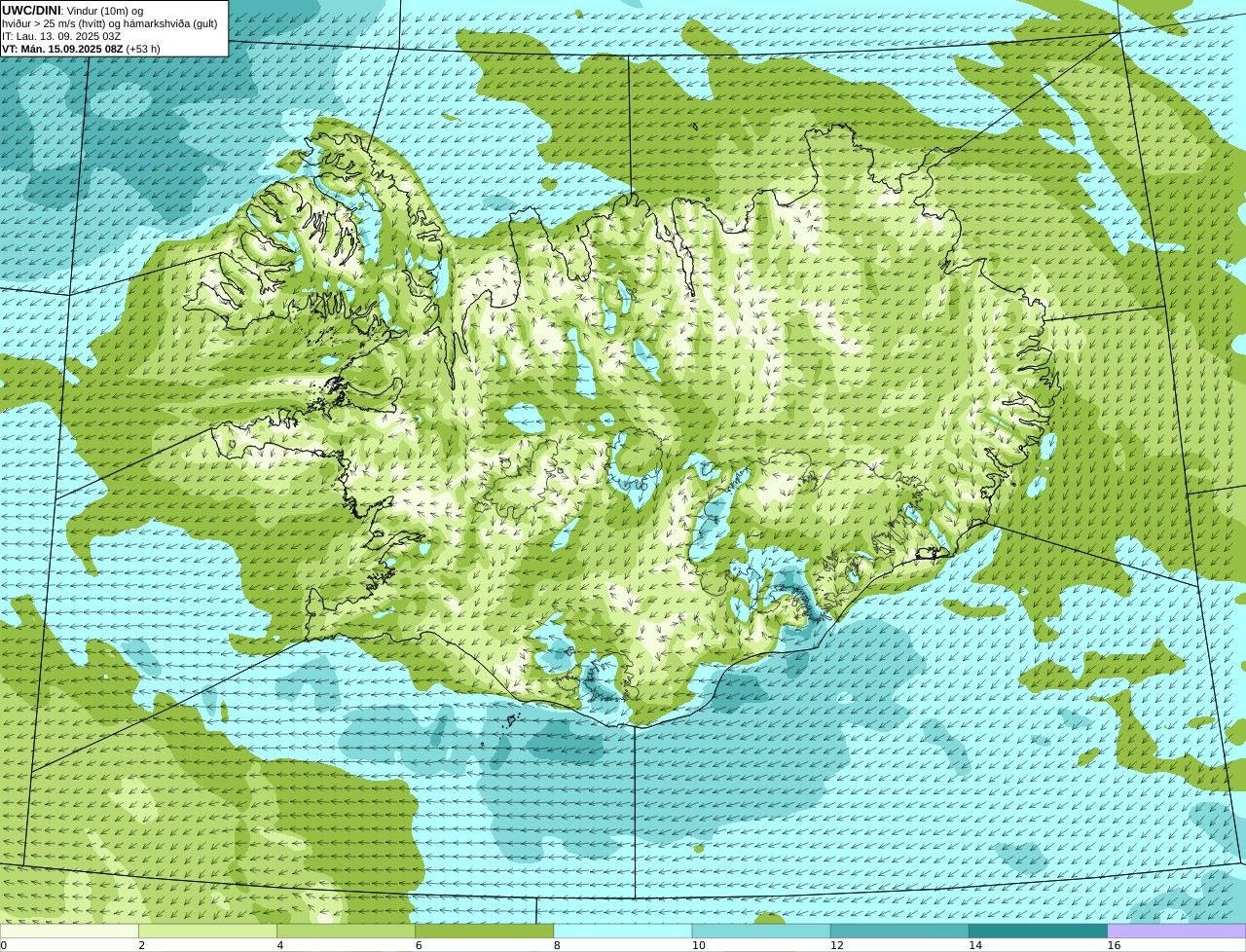Click the line 'hviður > 25 m/s (hvítt) og hámarkshviða (gult)'
The image size is (1246, 952).
coord(110,23)
